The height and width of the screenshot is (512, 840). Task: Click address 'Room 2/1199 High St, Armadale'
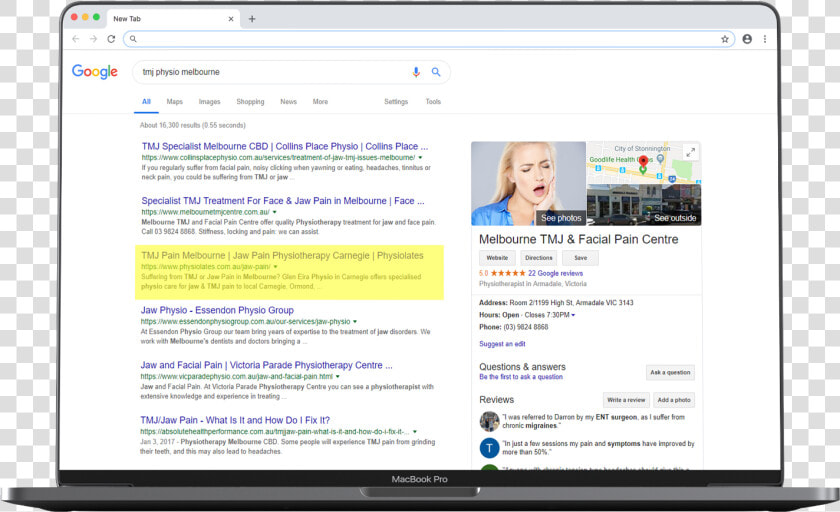571,303
